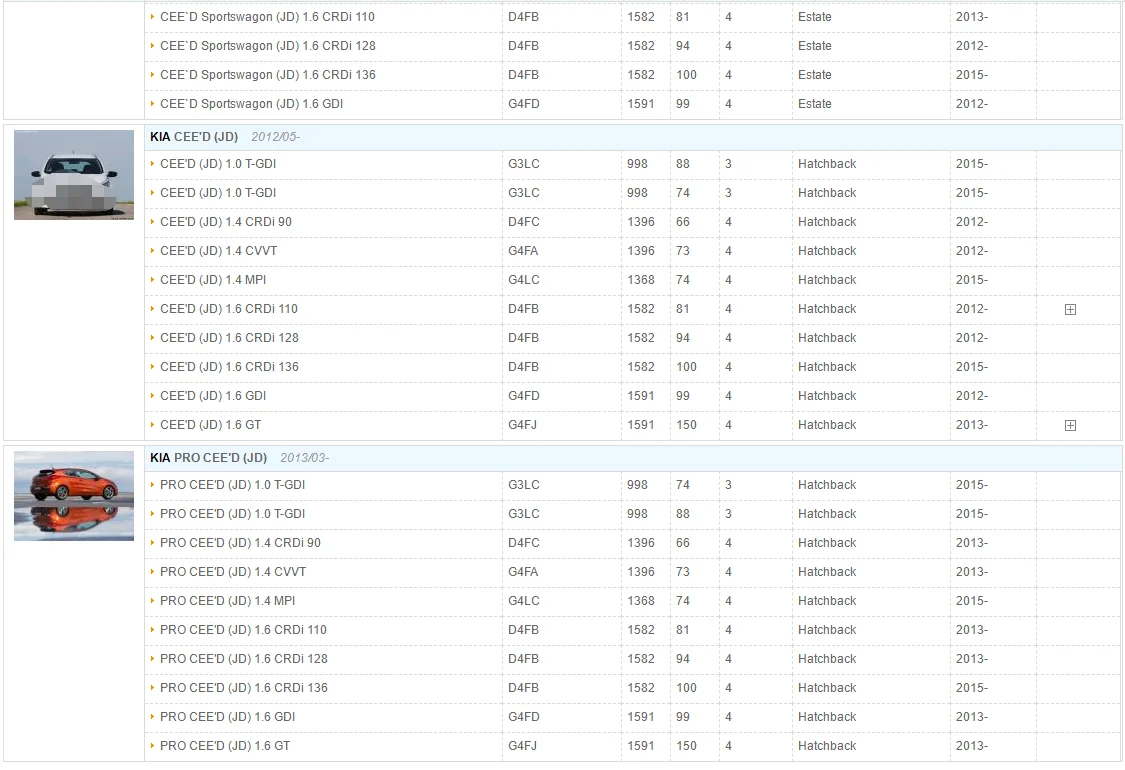Click Hatchback in PRO CEE'D 1.6 GDI row
The height and width of the screenshot is (770, 1125).
click(827, 717)
